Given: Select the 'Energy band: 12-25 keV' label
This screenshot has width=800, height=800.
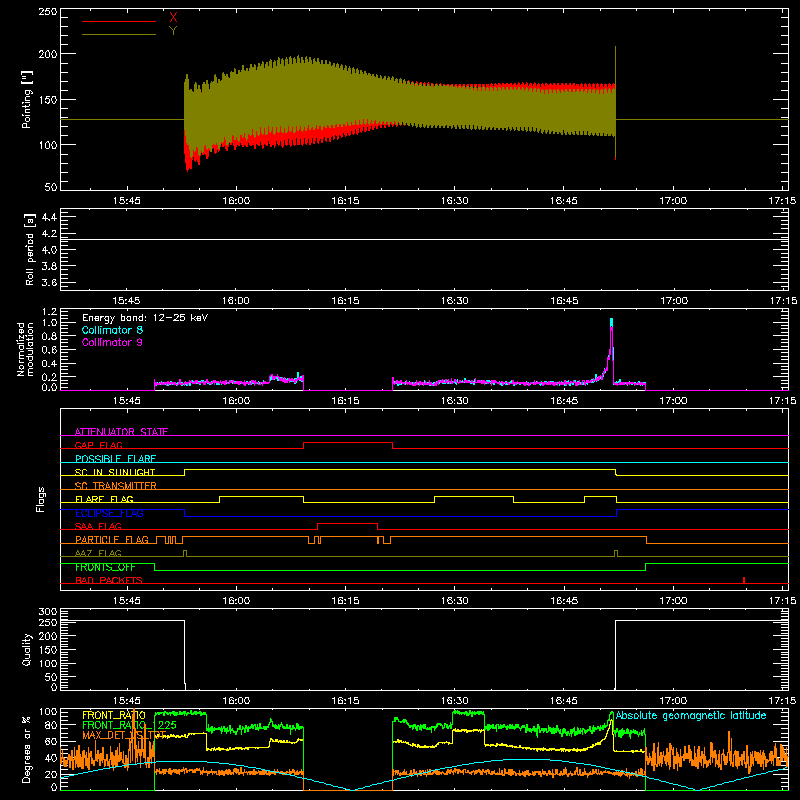Looking at the screenshot, I should click(145, 318).
